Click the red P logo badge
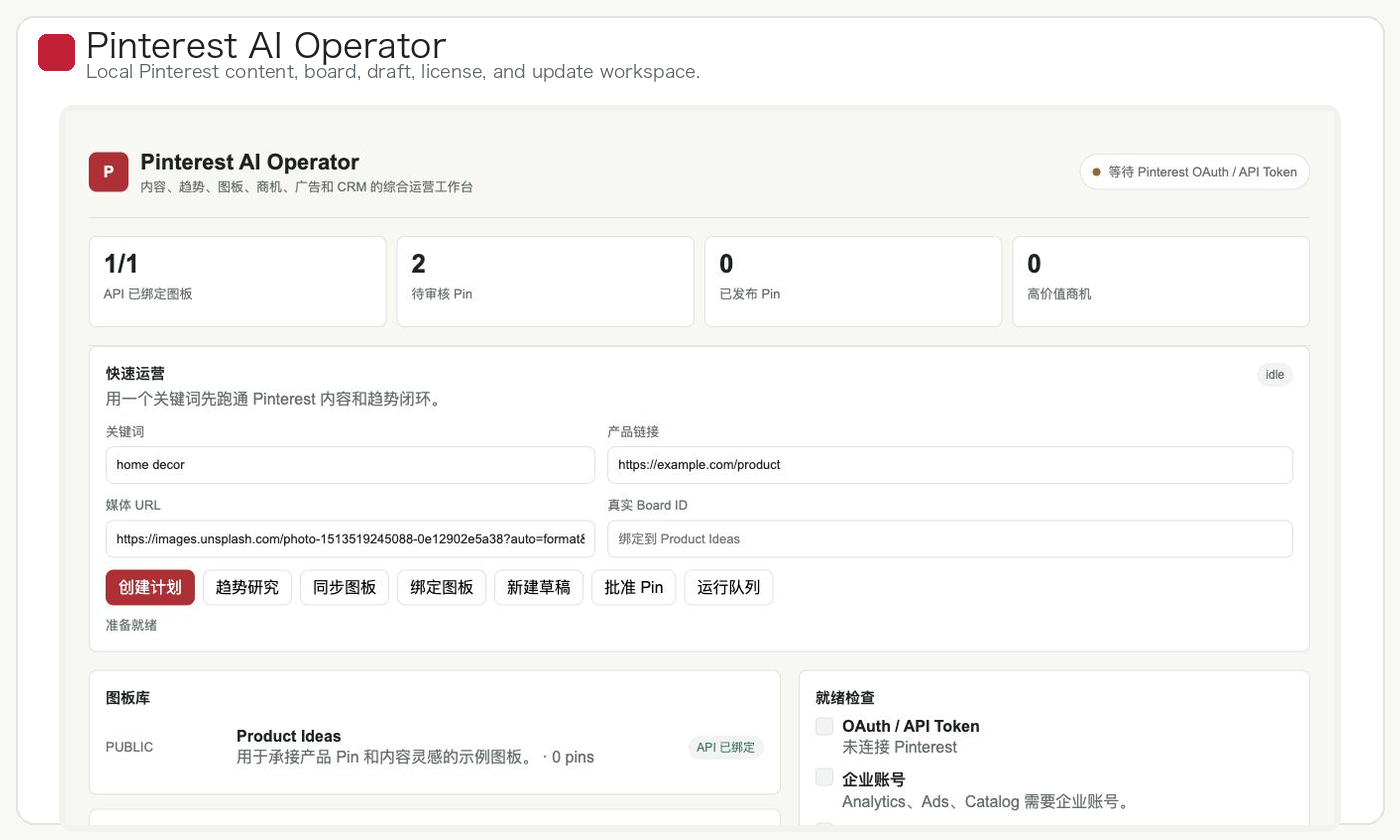Image resolution: width=1400 pixels, height=840 pixels. tap(108, 172)
